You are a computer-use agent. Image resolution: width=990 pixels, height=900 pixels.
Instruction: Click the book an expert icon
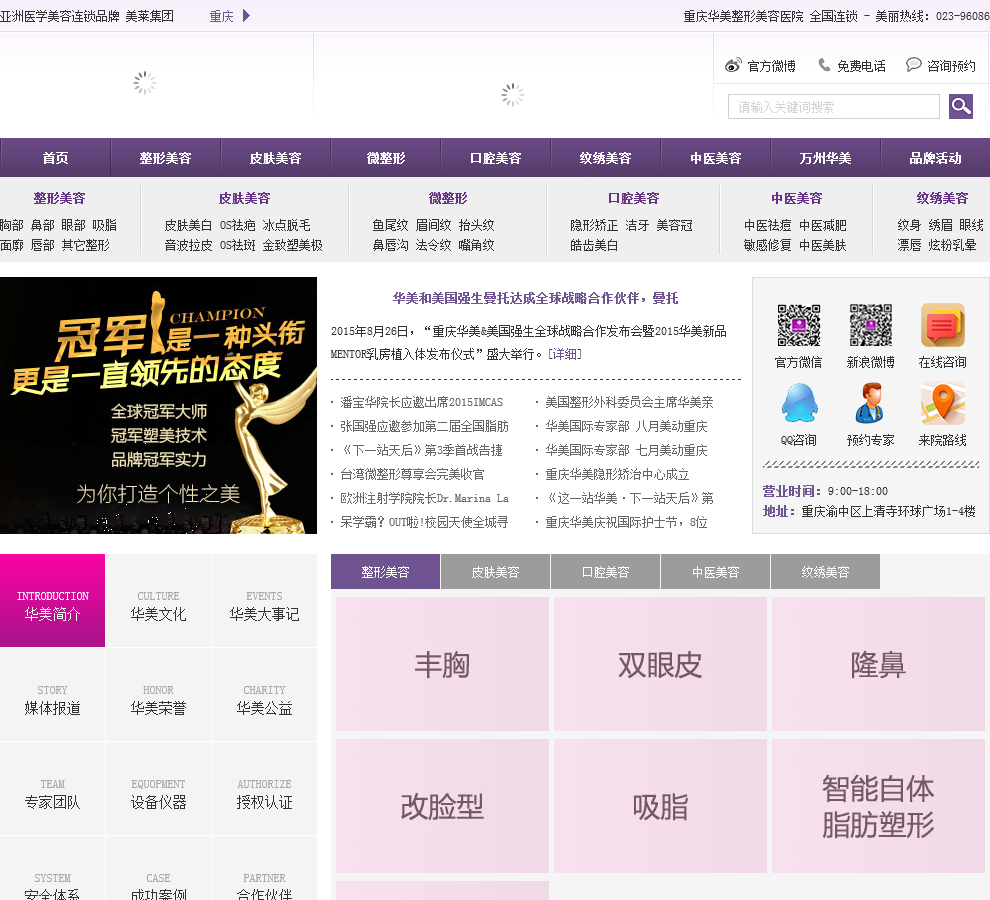click(870, 404)
